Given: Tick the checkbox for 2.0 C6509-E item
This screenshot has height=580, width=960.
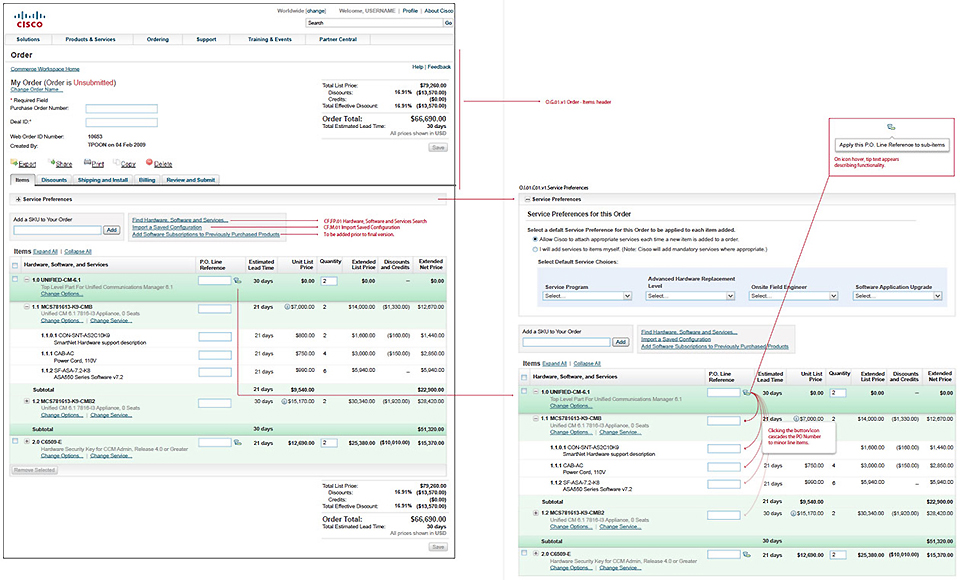Looking at the screenshot, I should tap(15, 440).
